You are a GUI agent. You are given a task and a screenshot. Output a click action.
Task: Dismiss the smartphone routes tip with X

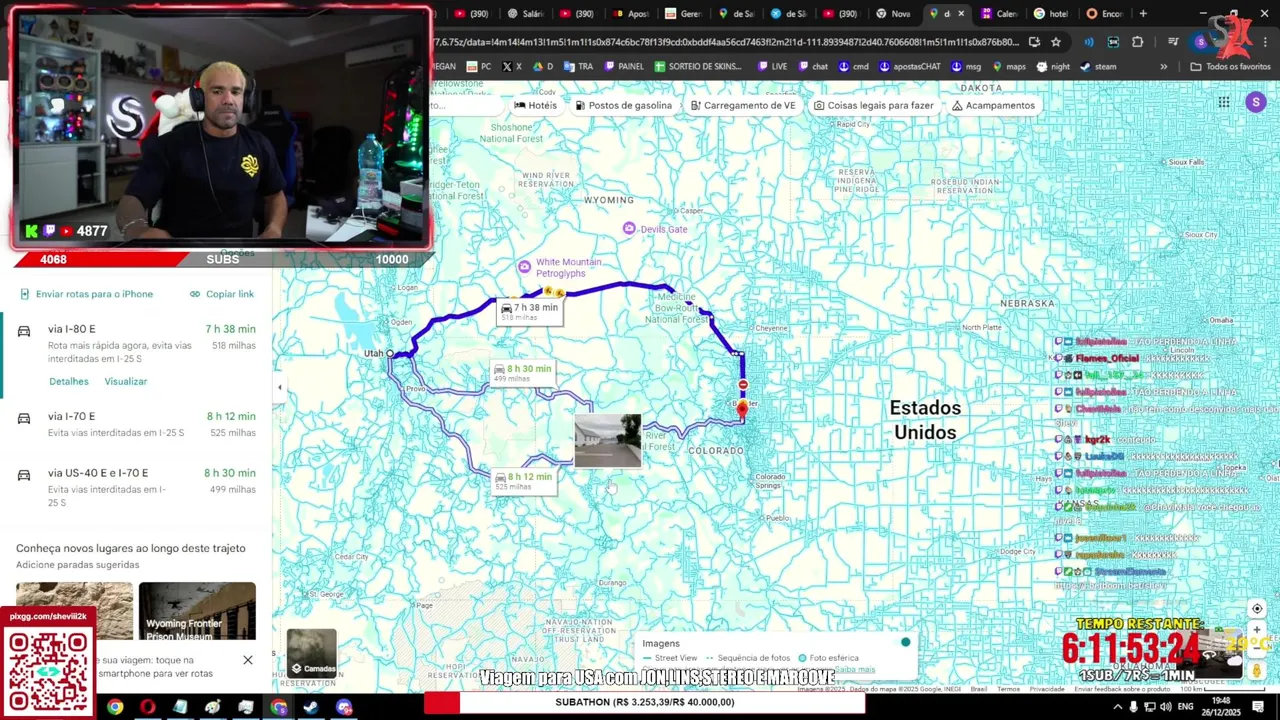click(248, 660)
